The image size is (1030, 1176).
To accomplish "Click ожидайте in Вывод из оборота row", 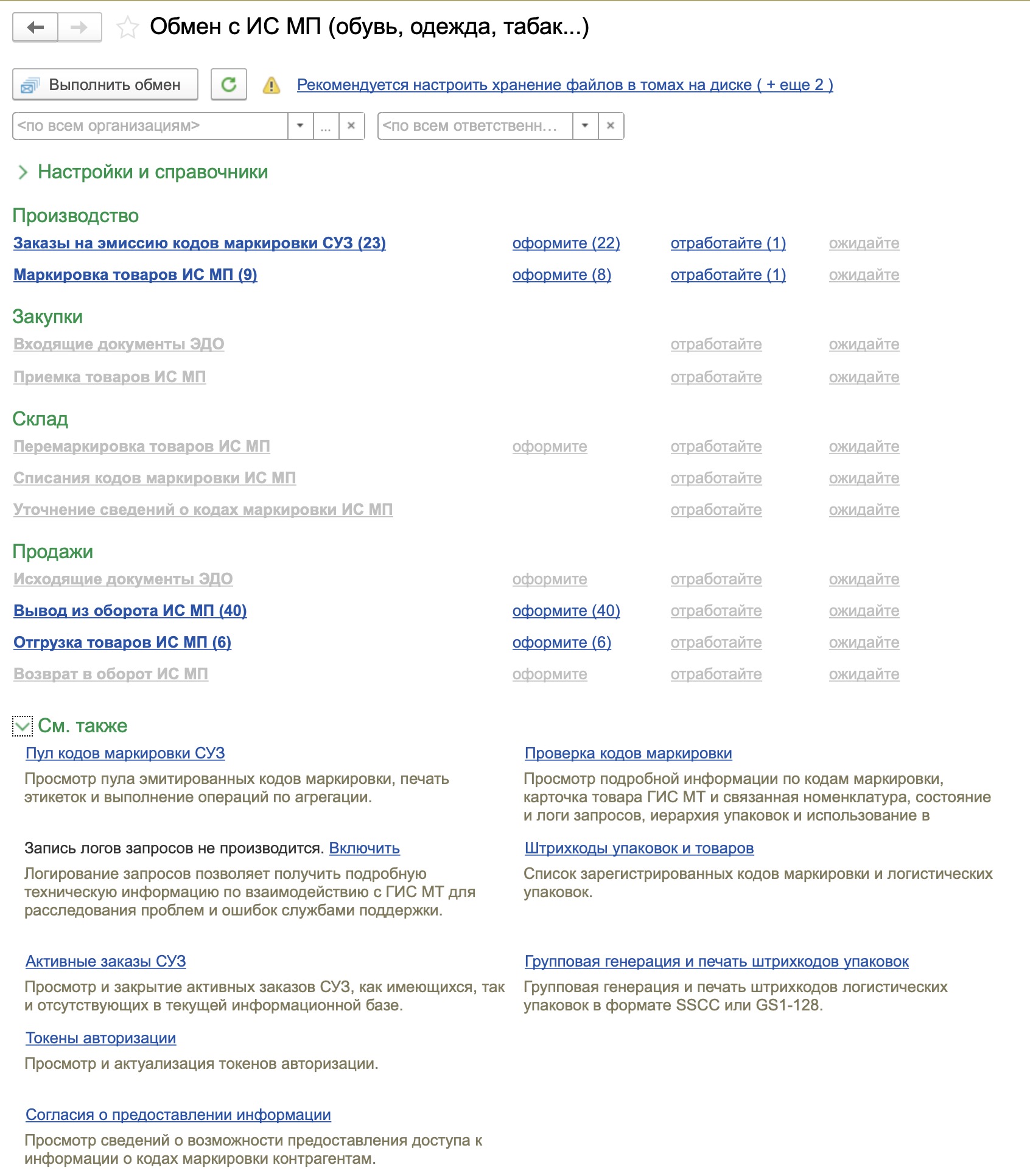I will tap(864, 611).
